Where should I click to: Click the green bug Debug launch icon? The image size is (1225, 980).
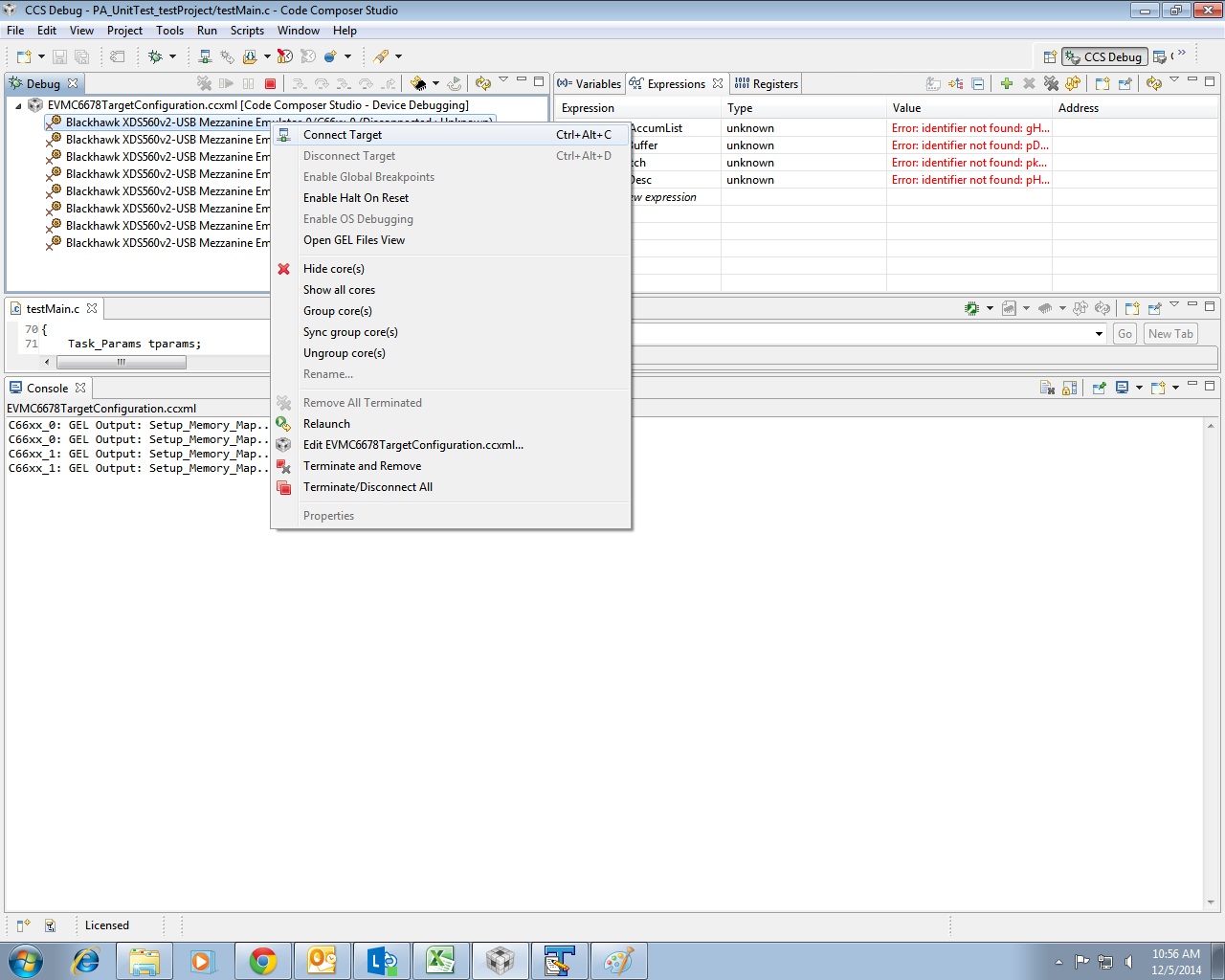(156, 56)
